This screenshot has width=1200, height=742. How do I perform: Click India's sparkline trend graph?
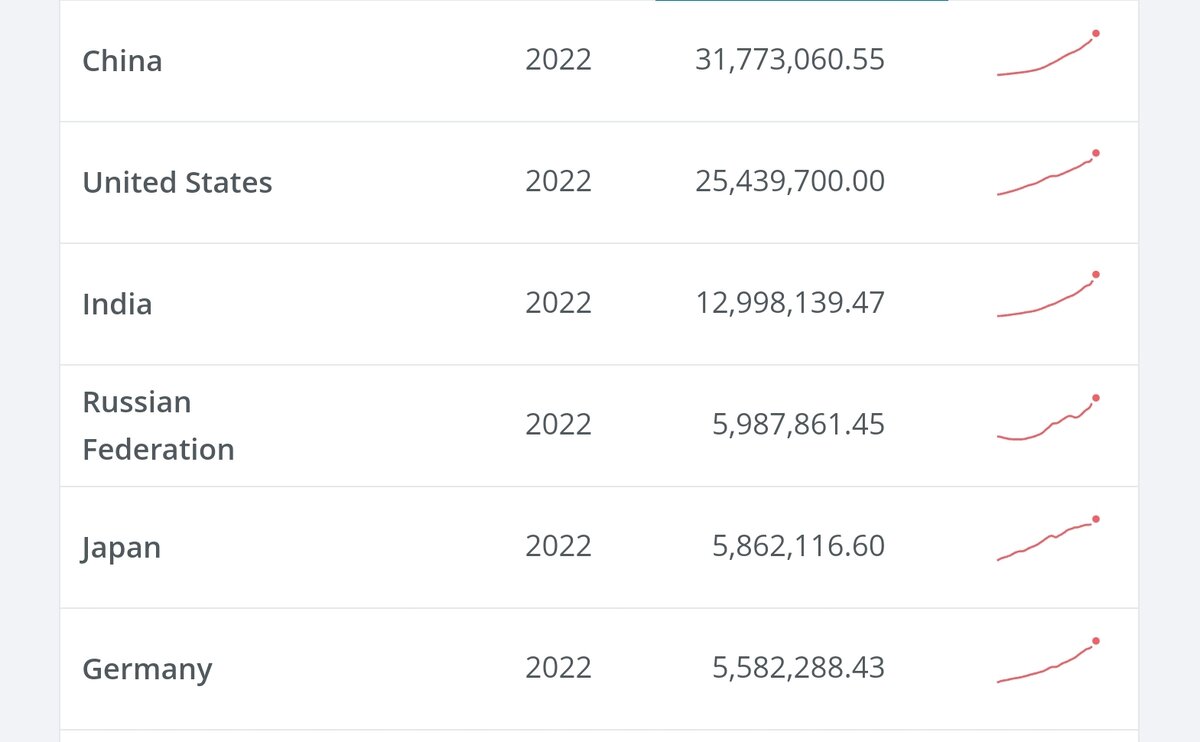tap(1048, 297)
